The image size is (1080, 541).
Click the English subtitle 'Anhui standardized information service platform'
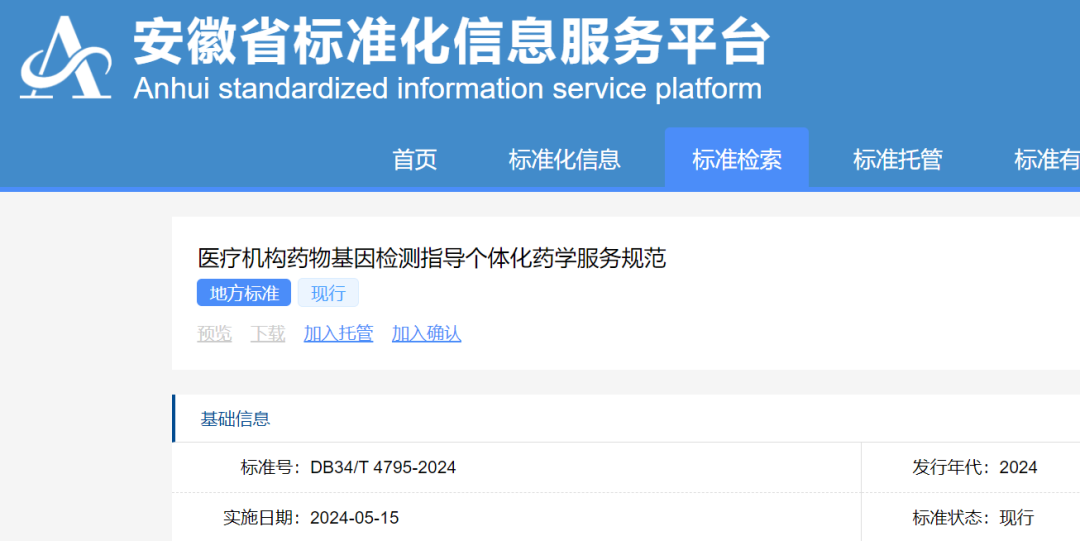coord(447,88)
